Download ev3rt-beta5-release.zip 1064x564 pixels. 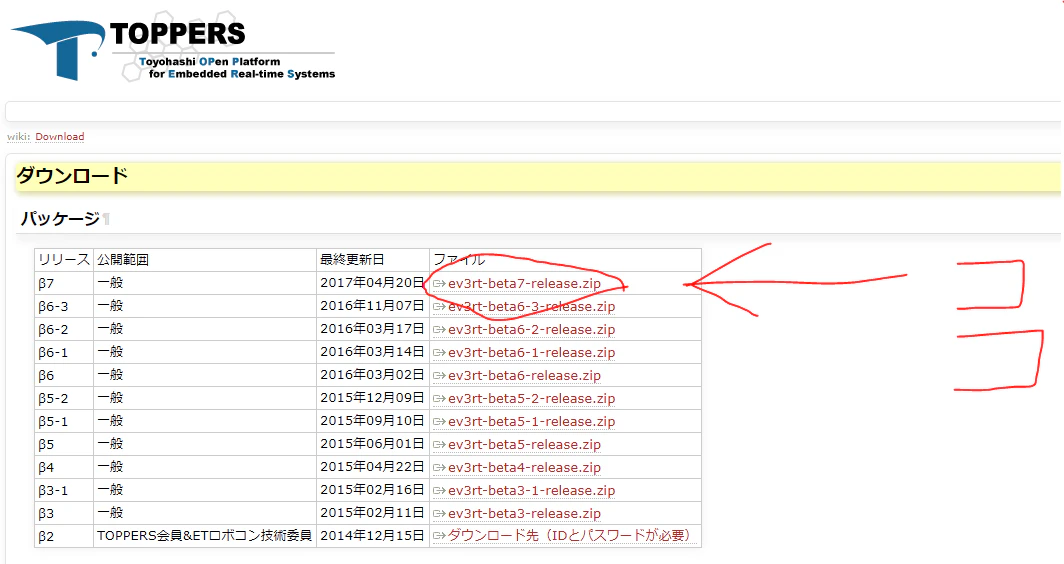pyautogui.click(x=524, y=445)
